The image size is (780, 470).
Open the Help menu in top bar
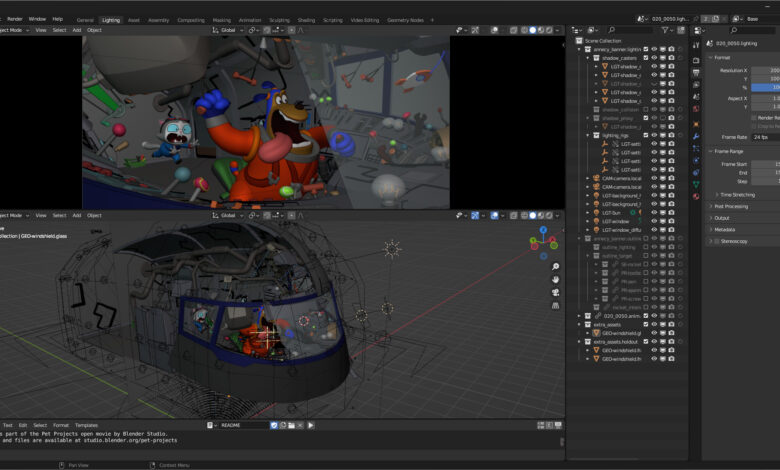coord(58,19)
